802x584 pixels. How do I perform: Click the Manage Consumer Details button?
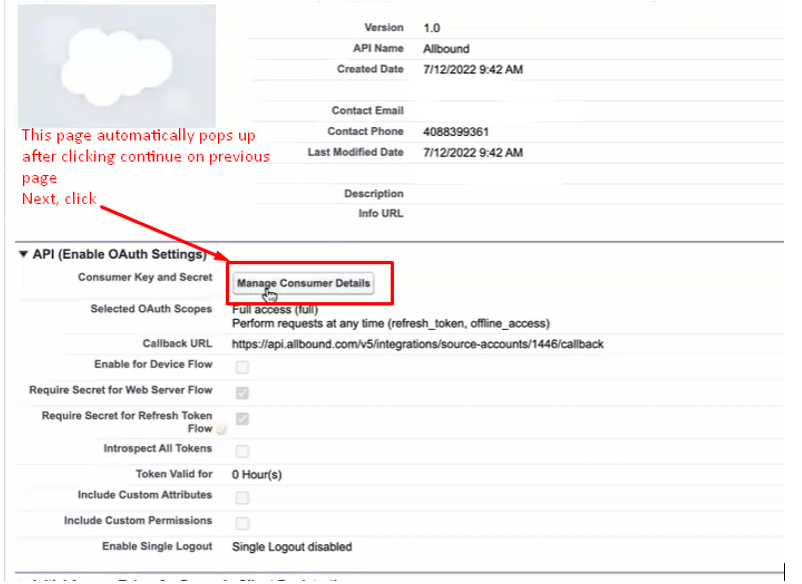coord(303,283)
